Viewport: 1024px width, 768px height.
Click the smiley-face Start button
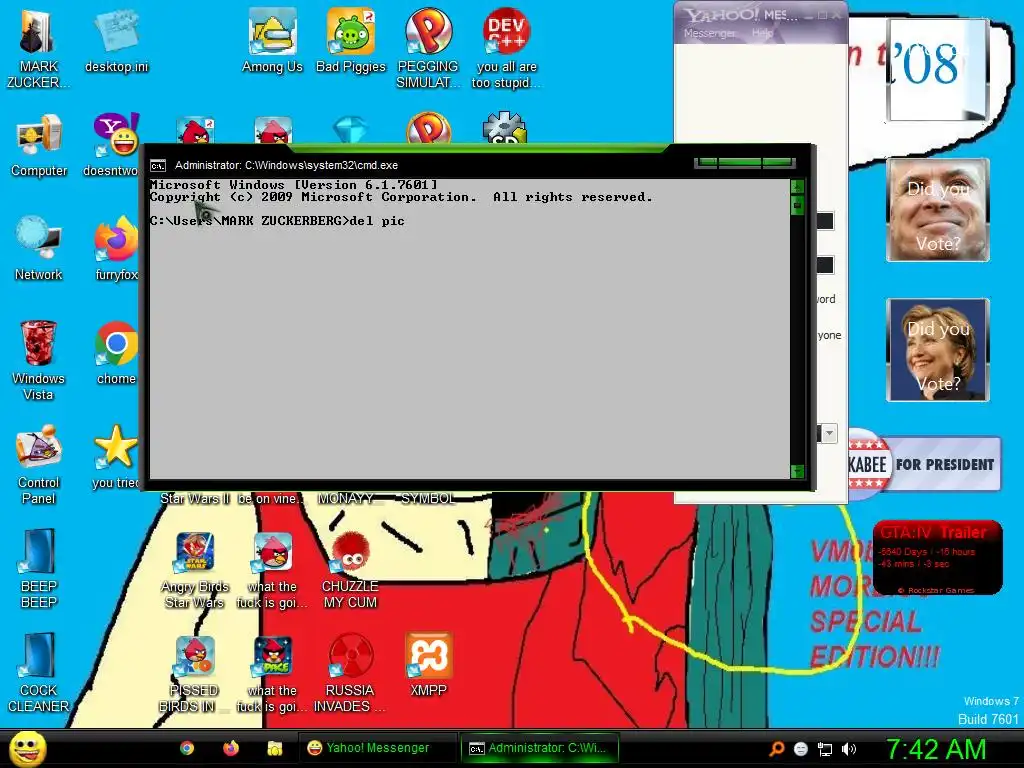pyautogui.click(x=27, y=748)
